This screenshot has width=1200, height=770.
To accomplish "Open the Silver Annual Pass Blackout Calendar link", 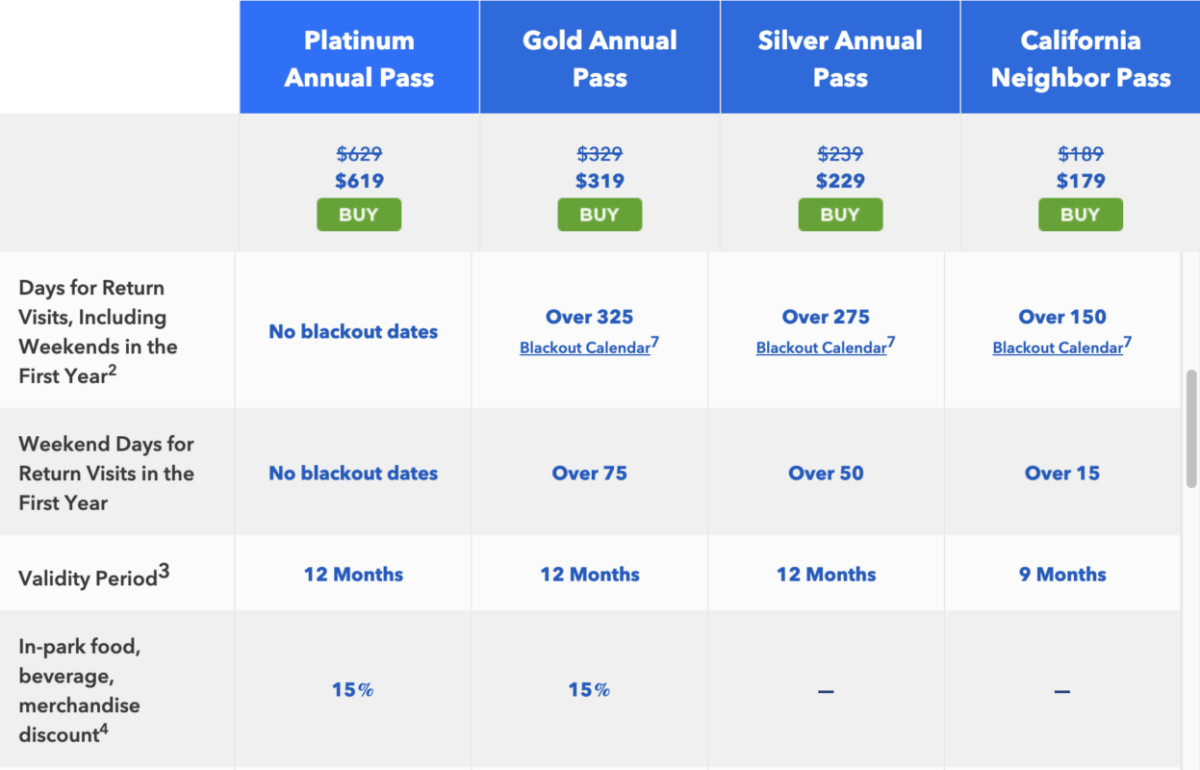I will point(820,348).
